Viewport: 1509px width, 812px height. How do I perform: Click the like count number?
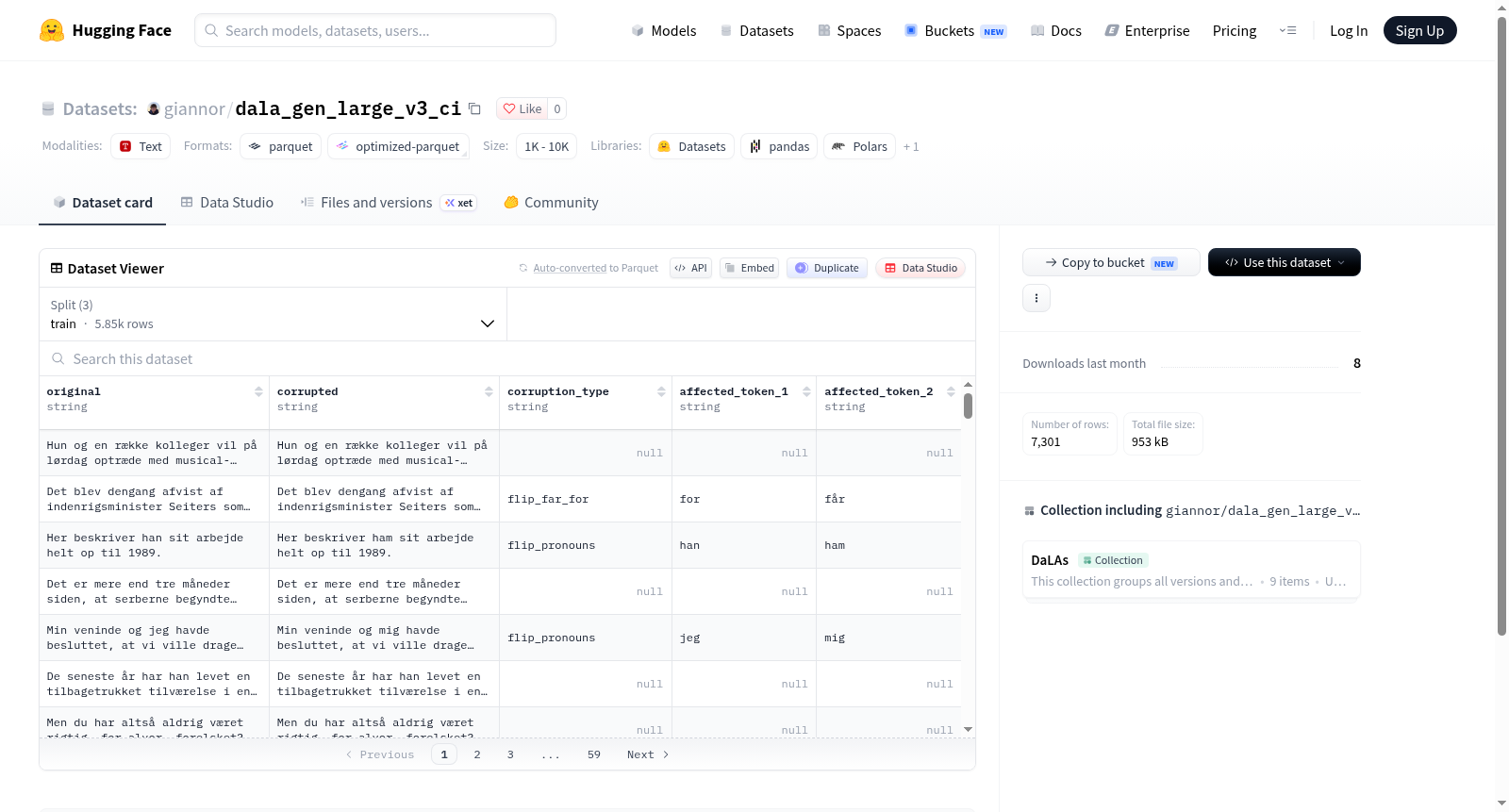click(x=557, y=108)
